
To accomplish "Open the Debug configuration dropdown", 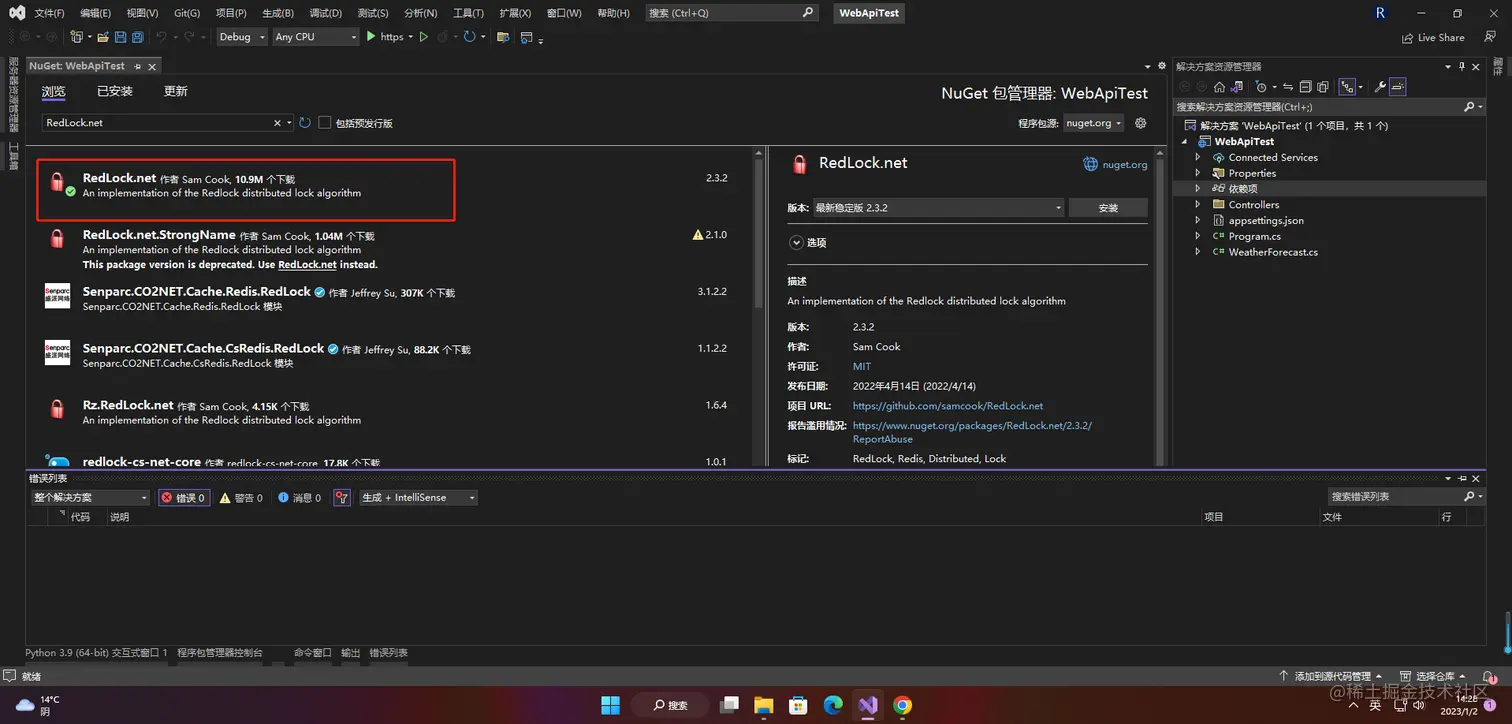I will (242, 37).
